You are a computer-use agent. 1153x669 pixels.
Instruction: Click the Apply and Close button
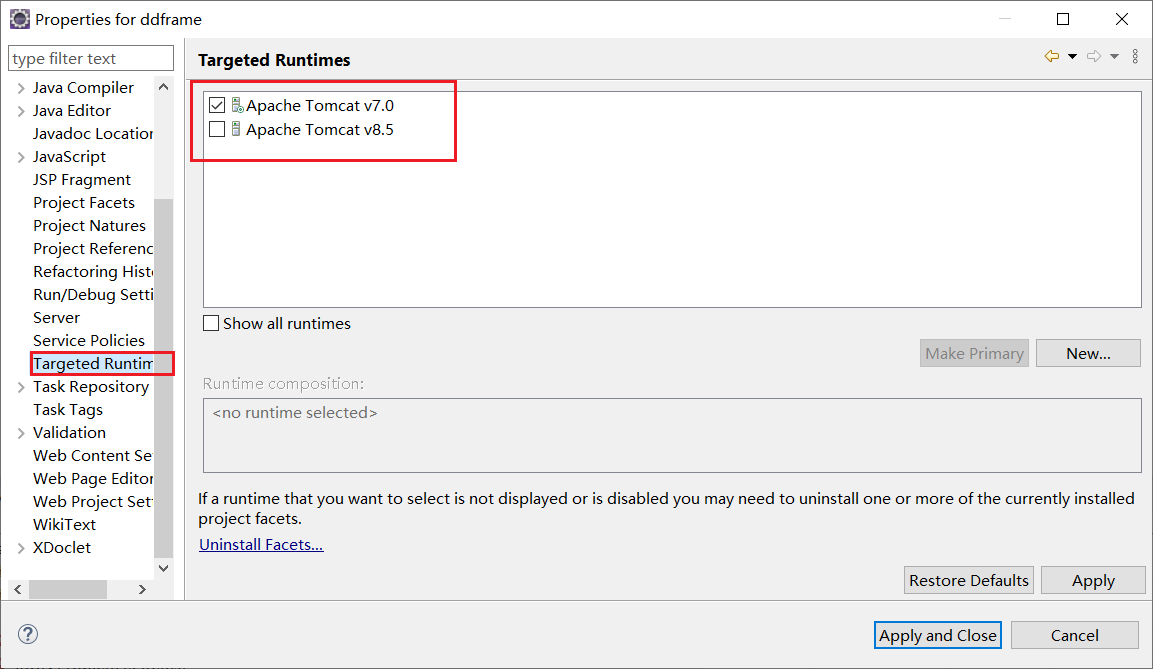click(x=938, y=635)
